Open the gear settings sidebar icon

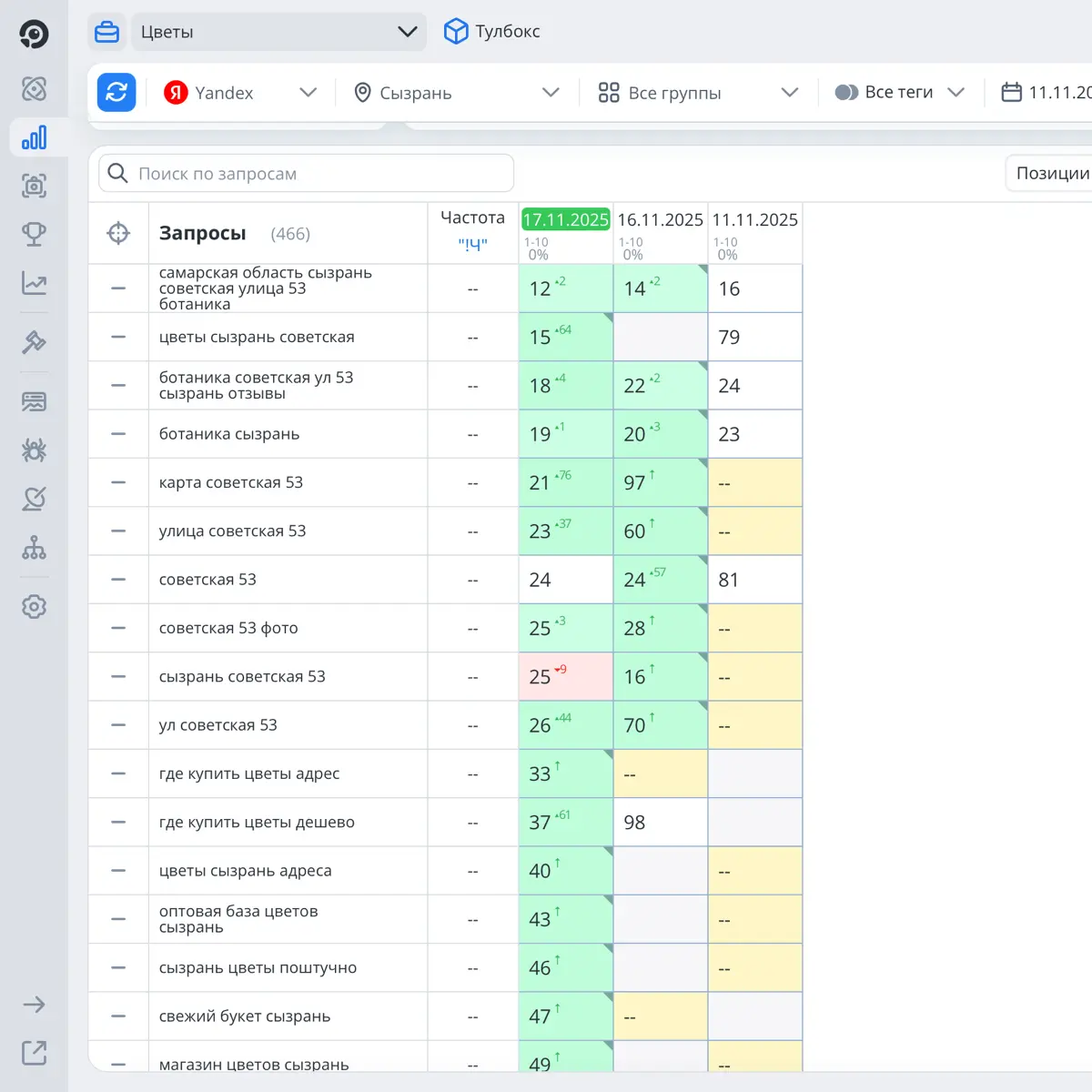click(34, 606)
